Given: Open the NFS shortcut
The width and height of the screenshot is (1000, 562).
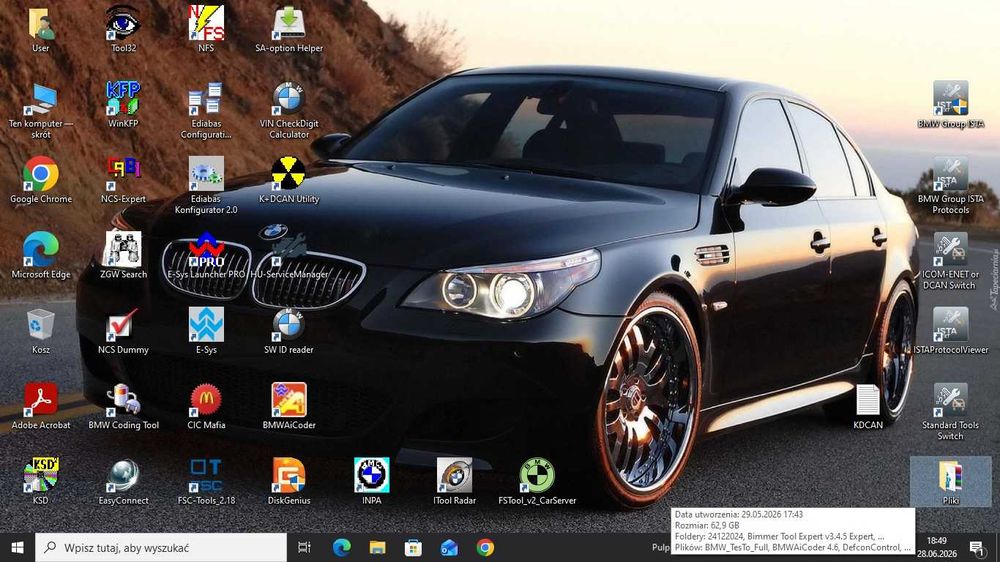Looking at the screenshot, I should pyautogui.click(x=206, y=29).
